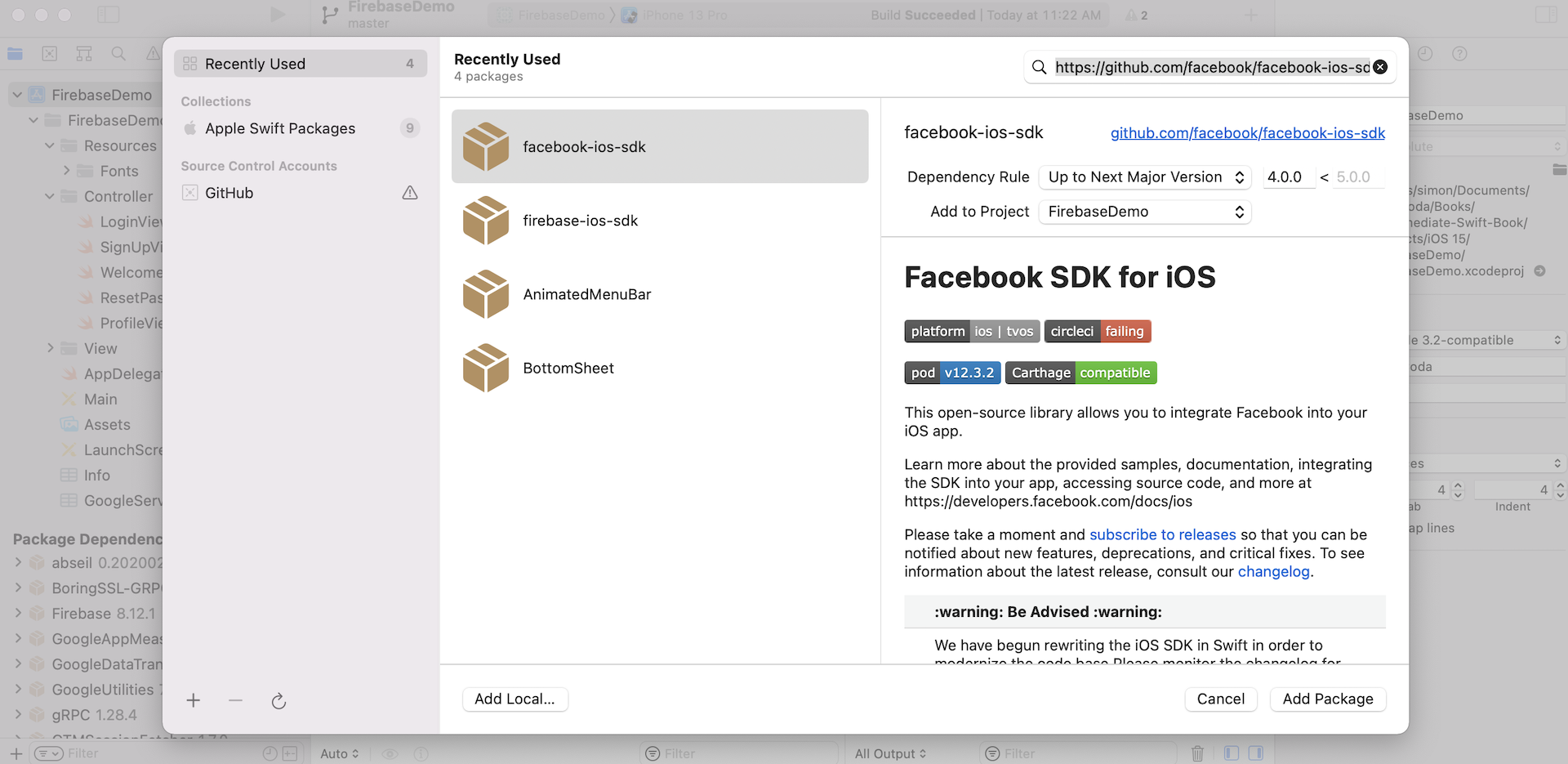The height and width of the screenshot is (764, 1568).
Task: Click the GitHub account warning triangle icon
Action: click(x=410, y=193)
